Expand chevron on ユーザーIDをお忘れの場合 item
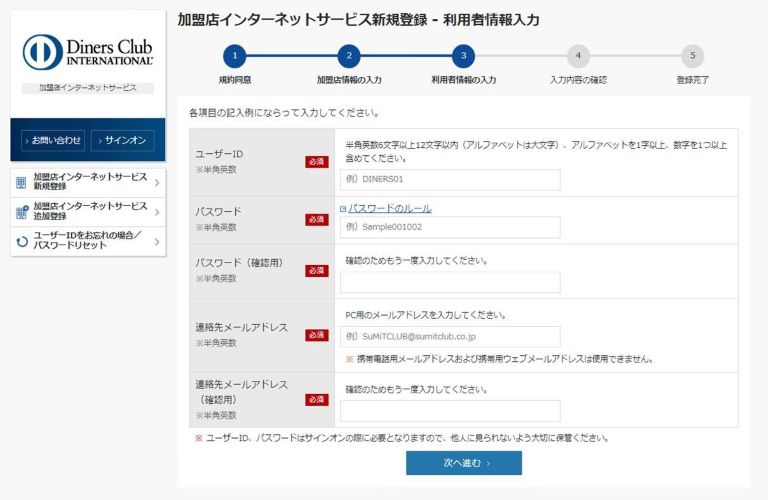 (157, 240)
